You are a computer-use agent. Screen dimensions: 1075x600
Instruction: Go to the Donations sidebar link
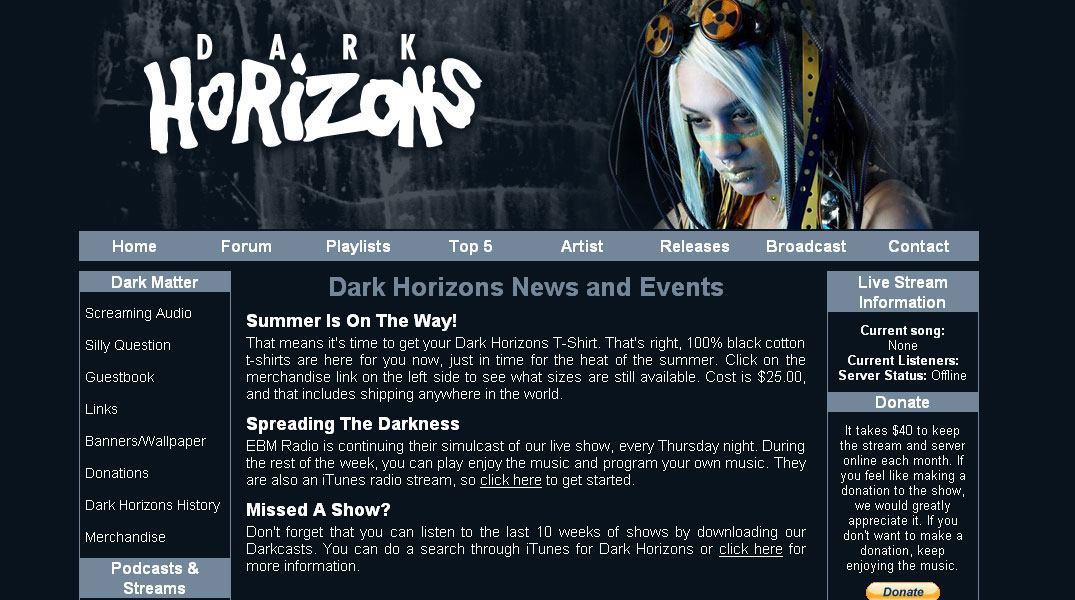coord(117,473)
